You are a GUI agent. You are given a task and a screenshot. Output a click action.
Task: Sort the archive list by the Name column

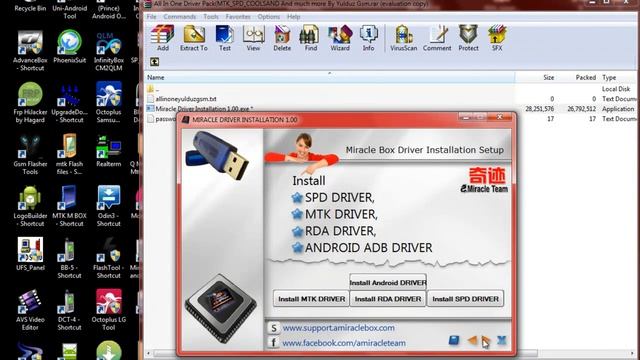[329, 77]
